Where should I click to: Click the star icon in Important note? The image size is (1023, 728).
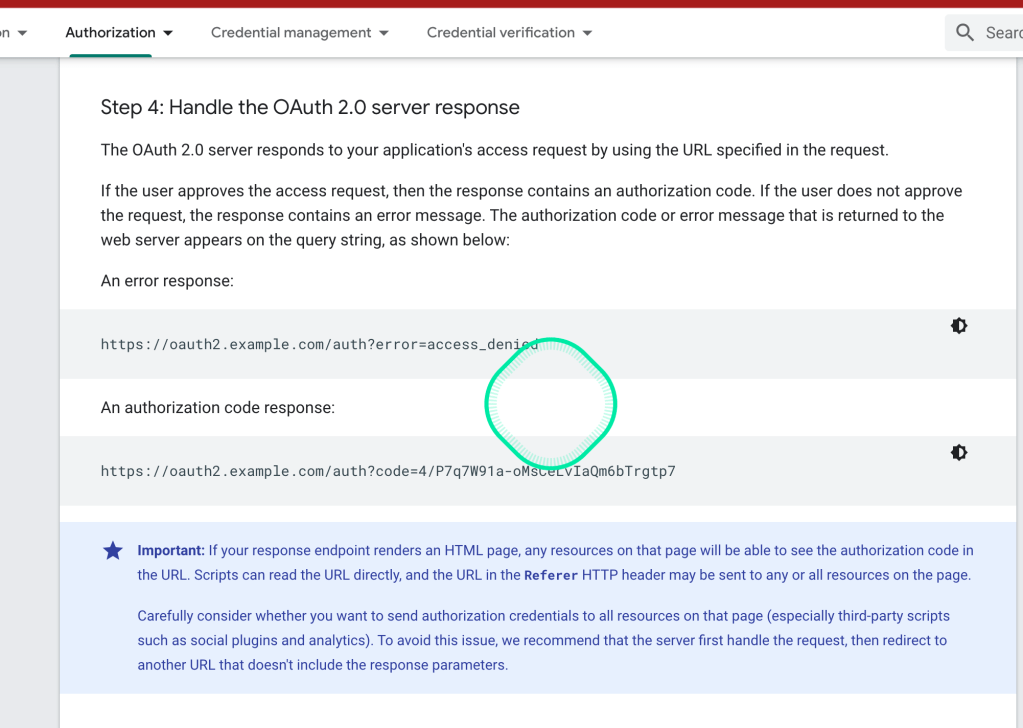[113, 551]
